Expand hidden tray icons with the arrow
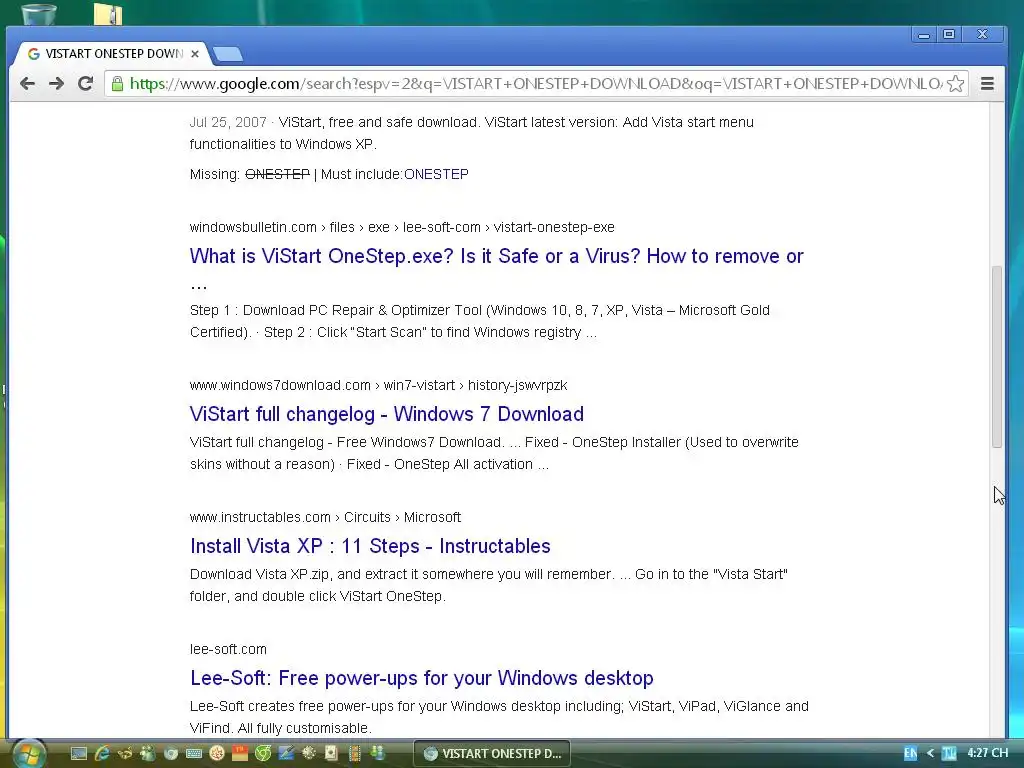This screenshot has width=1024, height=768. point(931,754)
